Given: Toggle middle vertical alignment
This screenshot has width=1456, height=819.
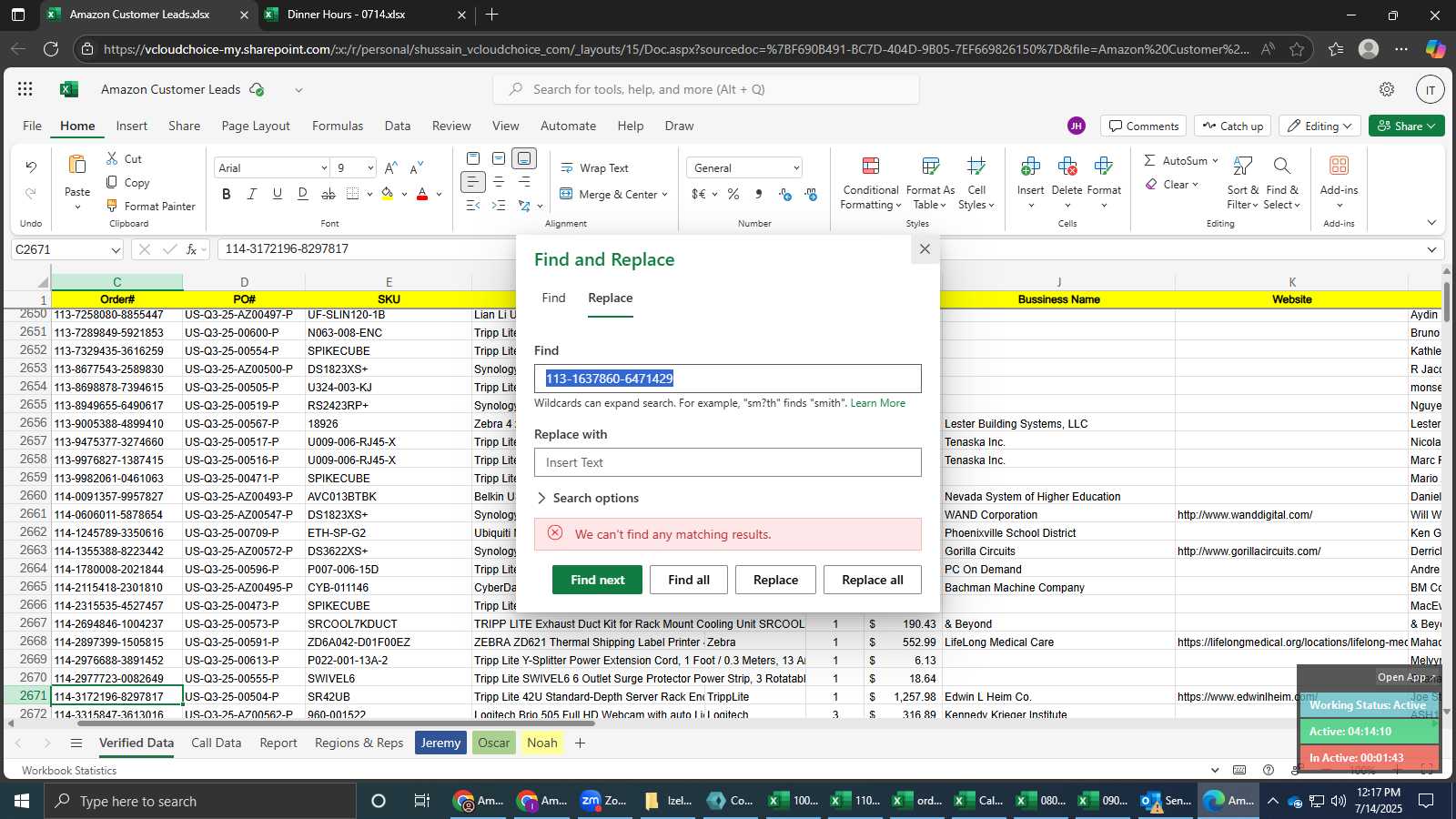Looking at the screenshot, I should (x=499, y=158).
